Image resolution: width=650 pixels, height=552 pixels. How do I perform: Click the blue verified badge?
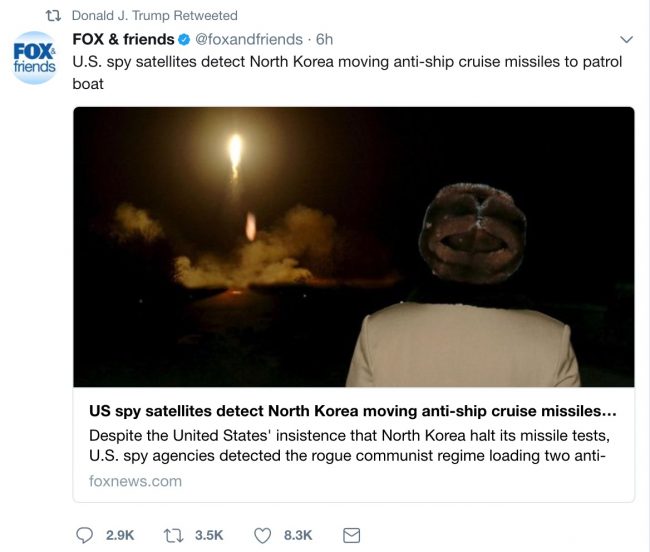pos(183,40)
